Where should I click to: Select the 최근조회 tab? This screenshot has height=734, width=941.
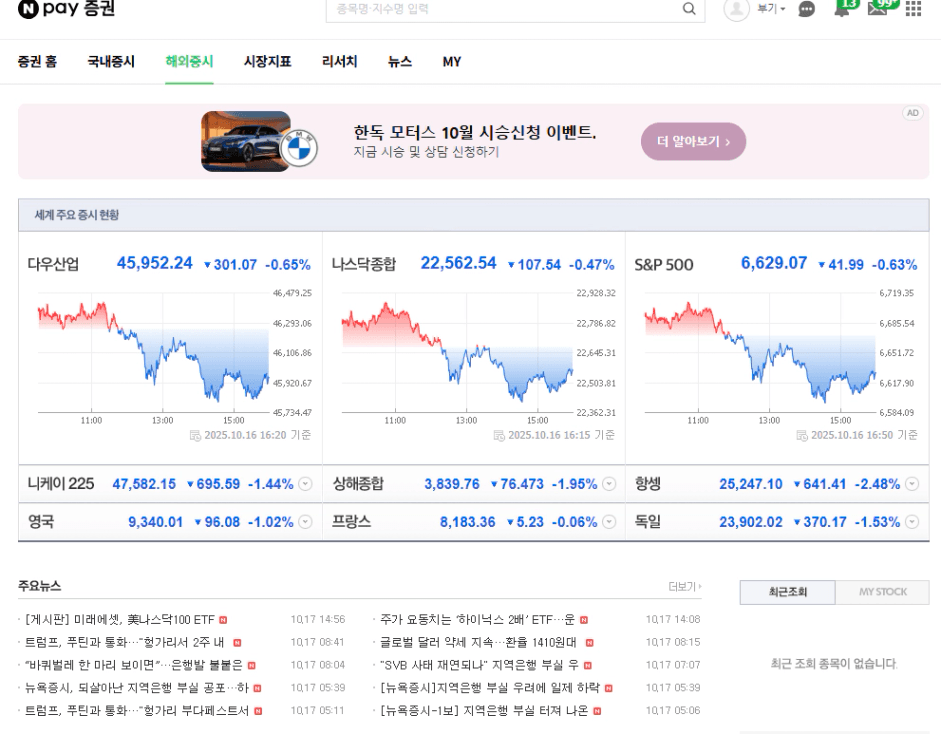pos(787,592)
